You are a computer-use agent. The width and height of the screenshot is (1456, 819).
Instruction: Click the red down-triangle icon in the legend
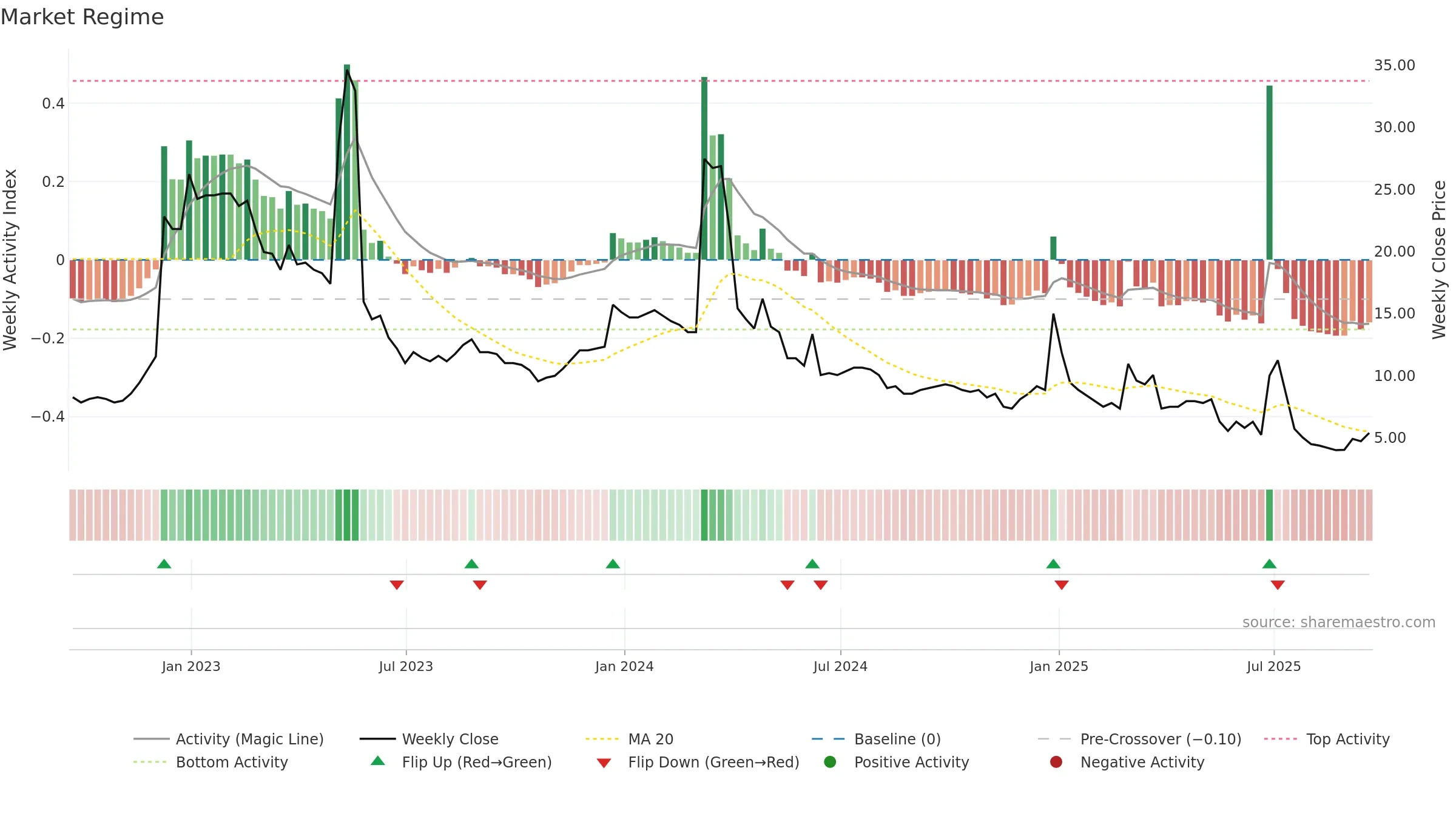[x=604, y=763]
